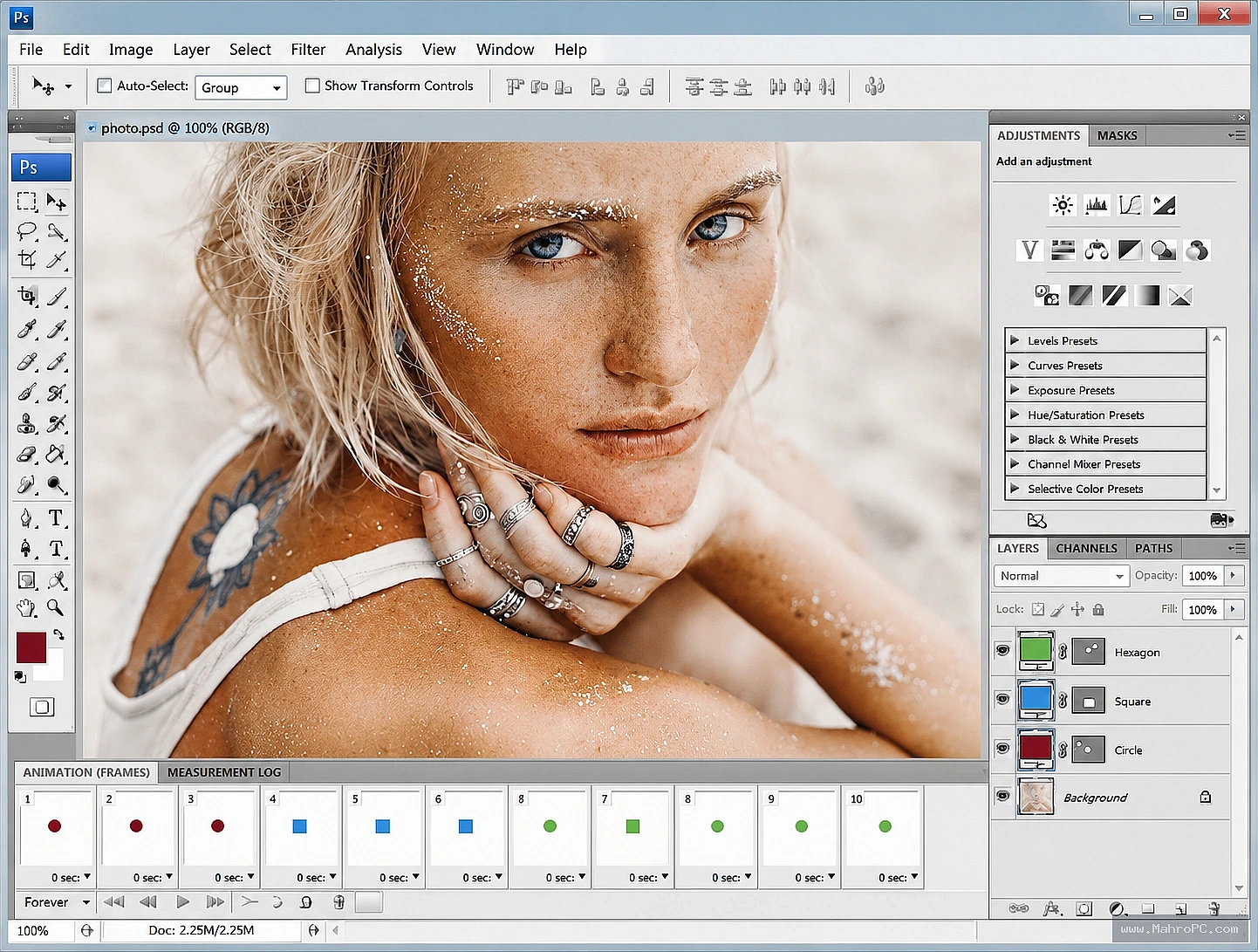Toggle Lock transparent pixels
This screenshot has height=952, width=1258.
point(1038,609)
